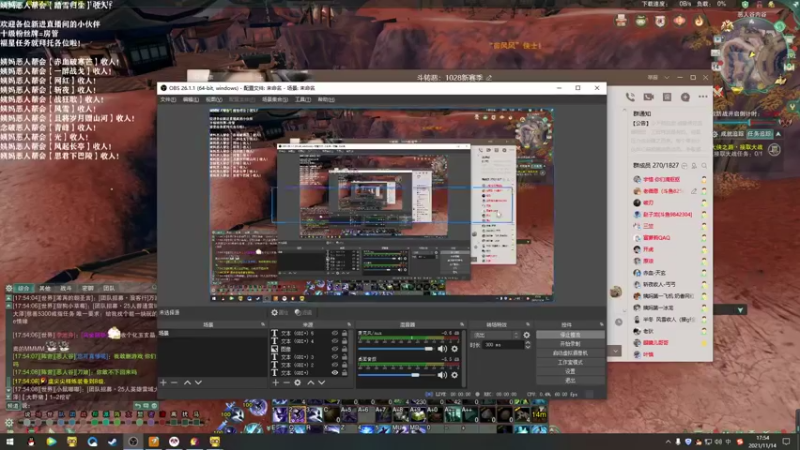Click Start Virtual Camera button

coord(570,353)
